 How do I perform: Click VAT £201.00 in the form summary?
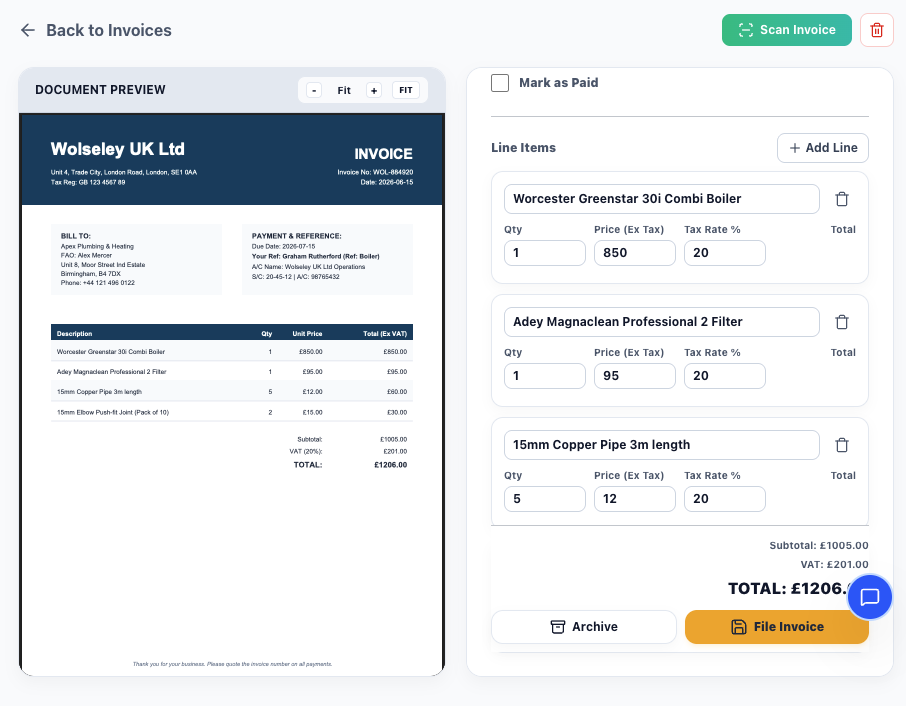tap(834, 564)
